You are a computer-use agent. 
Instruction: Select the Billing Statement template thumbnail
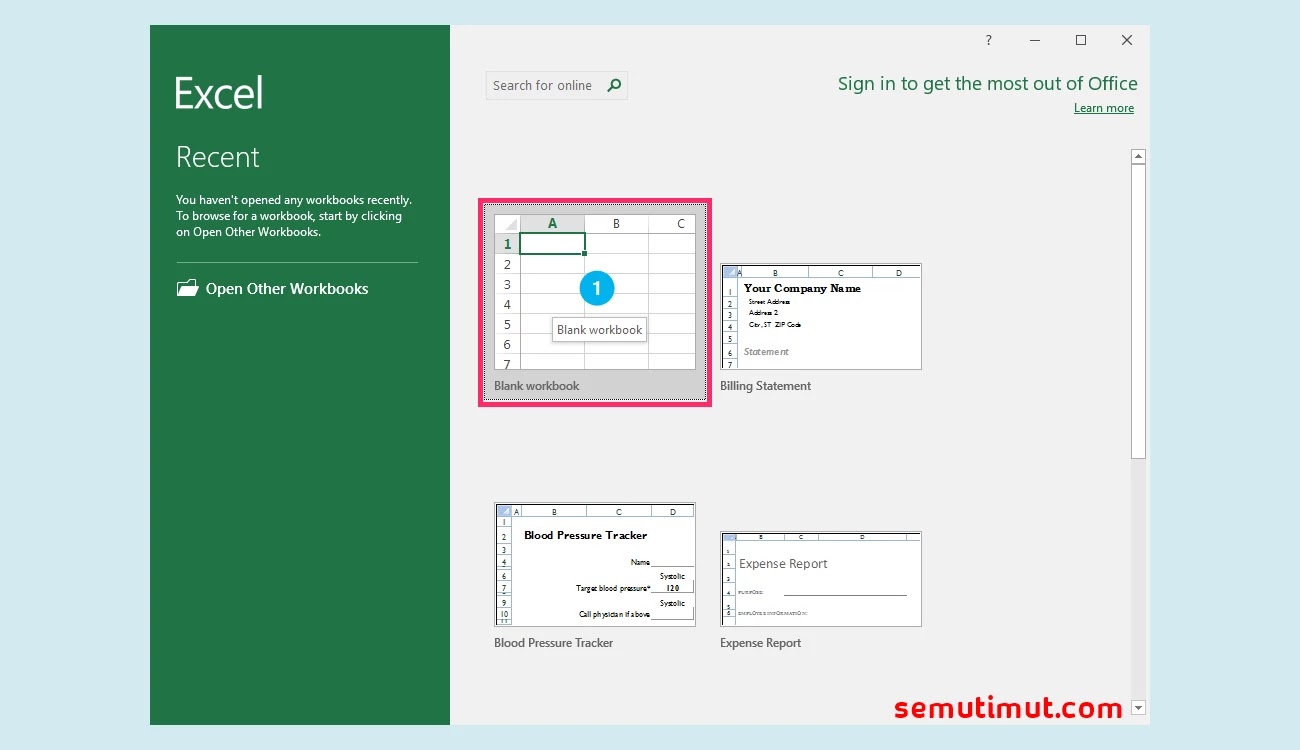point(821,317)
